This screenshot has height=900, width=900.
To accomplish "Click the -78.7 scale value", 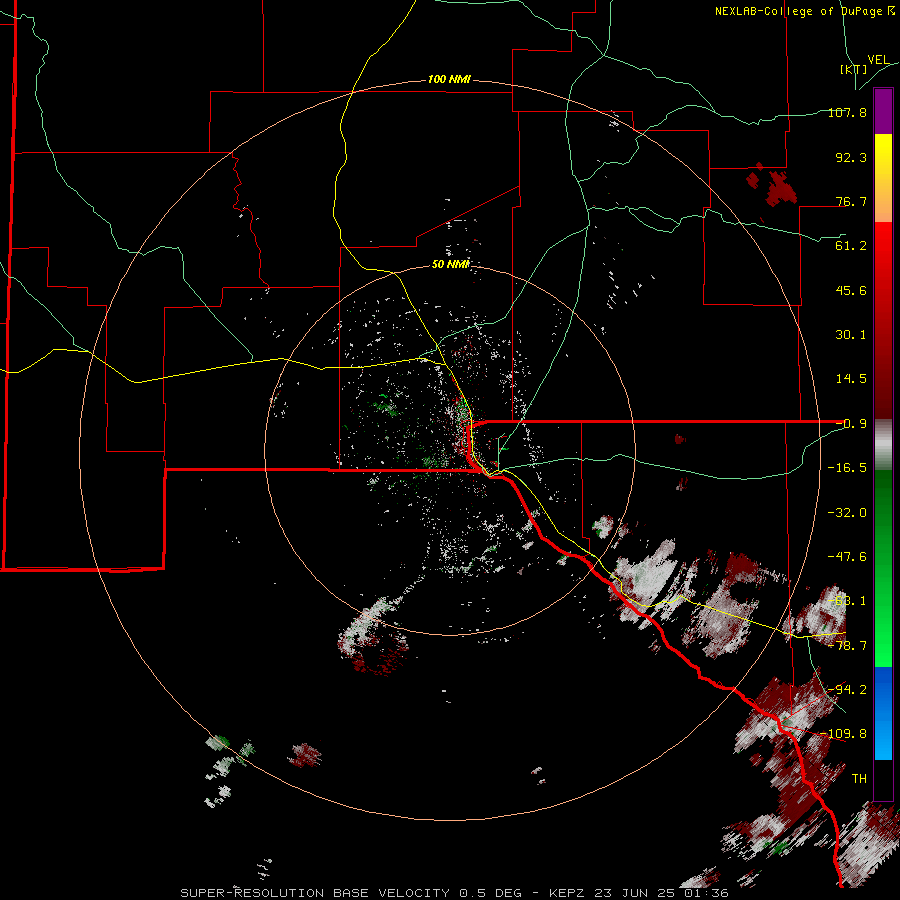I will [x=847, y=646].
